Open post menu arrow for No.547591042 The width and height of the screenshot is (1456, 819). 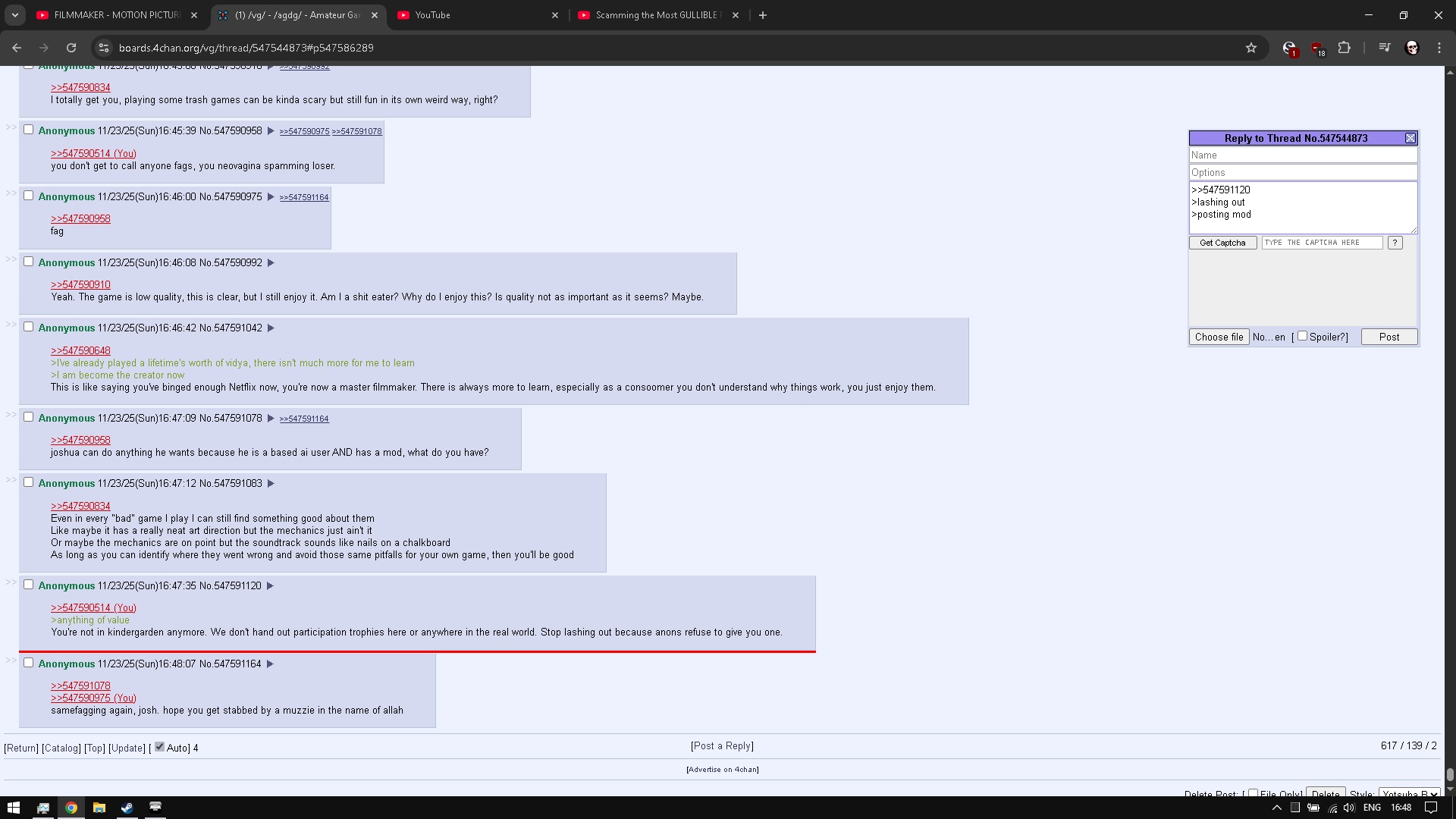(271, 328)
